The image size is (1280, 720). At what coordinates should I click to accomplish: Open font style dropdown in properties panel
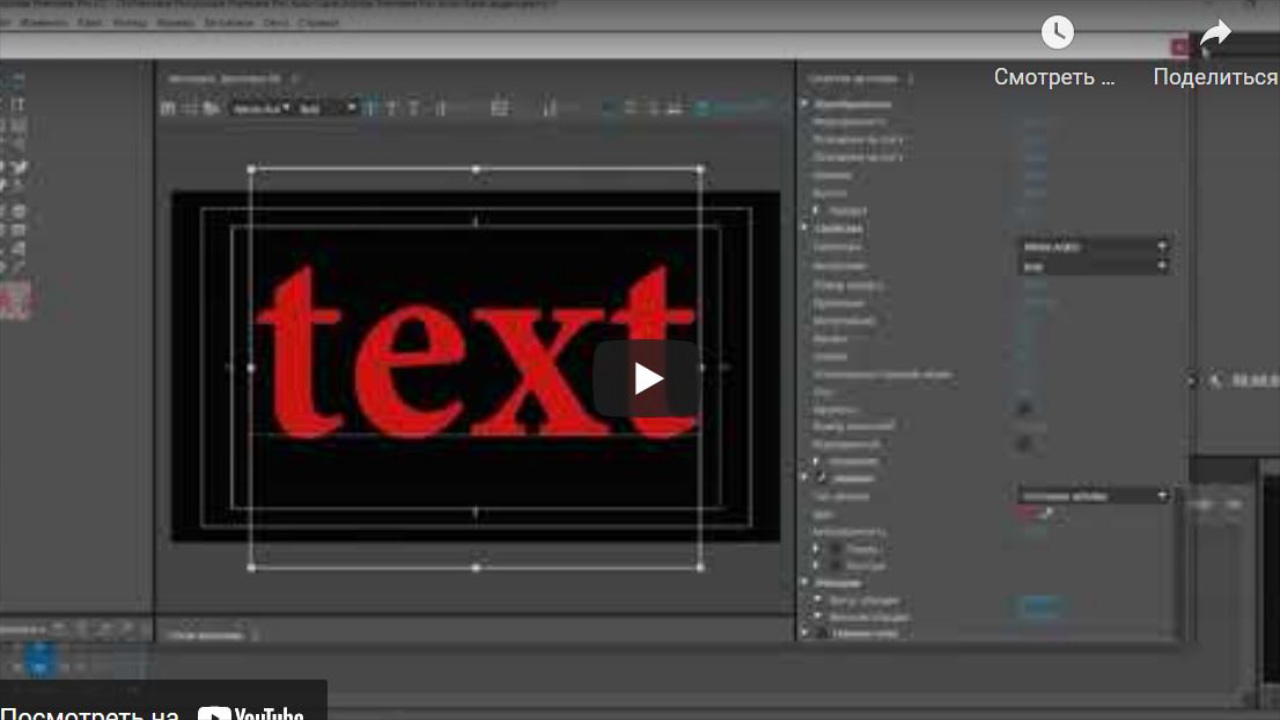pos(1094,267)
